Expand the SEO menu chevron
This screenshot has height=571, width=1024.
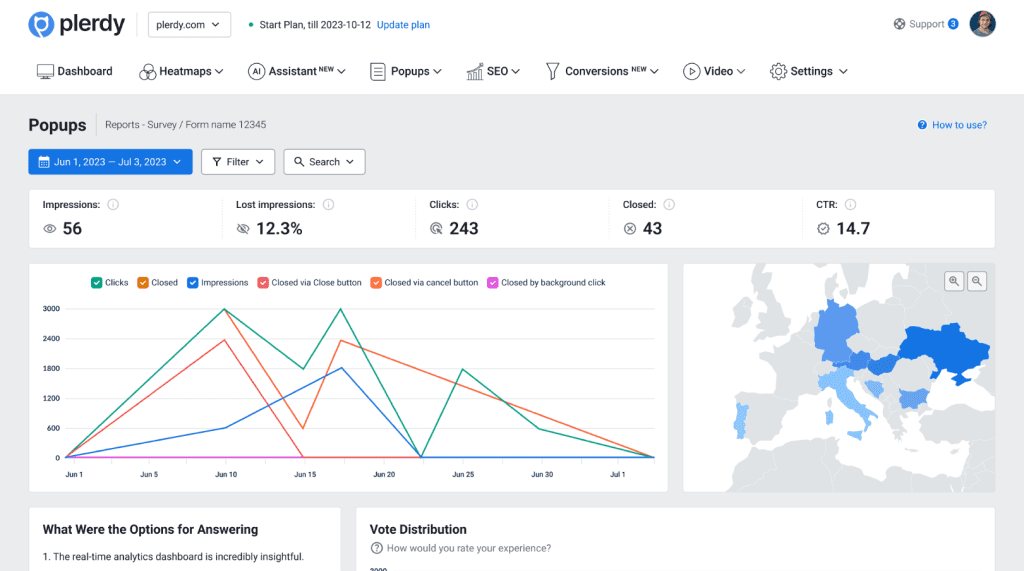(x=515, y=71)
